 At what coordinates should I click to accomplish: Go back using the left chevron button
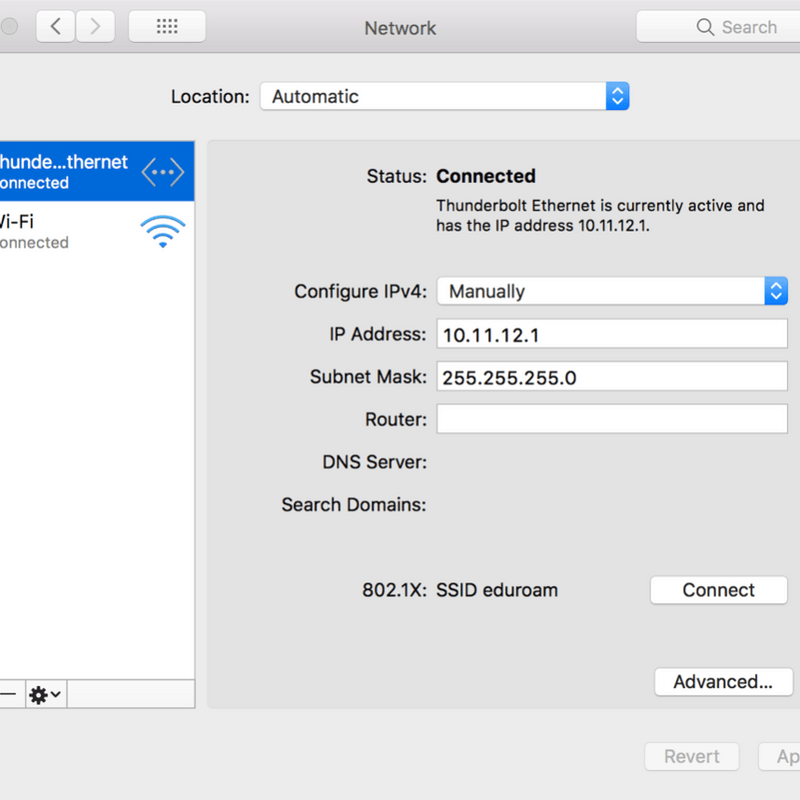56,26
